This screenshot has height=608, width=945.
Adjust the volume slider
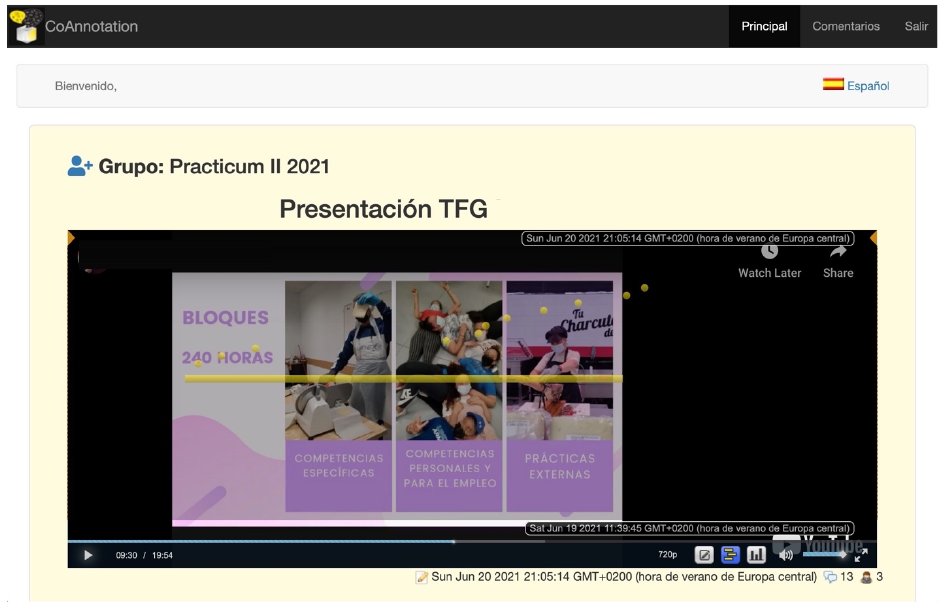coord(823,555)
